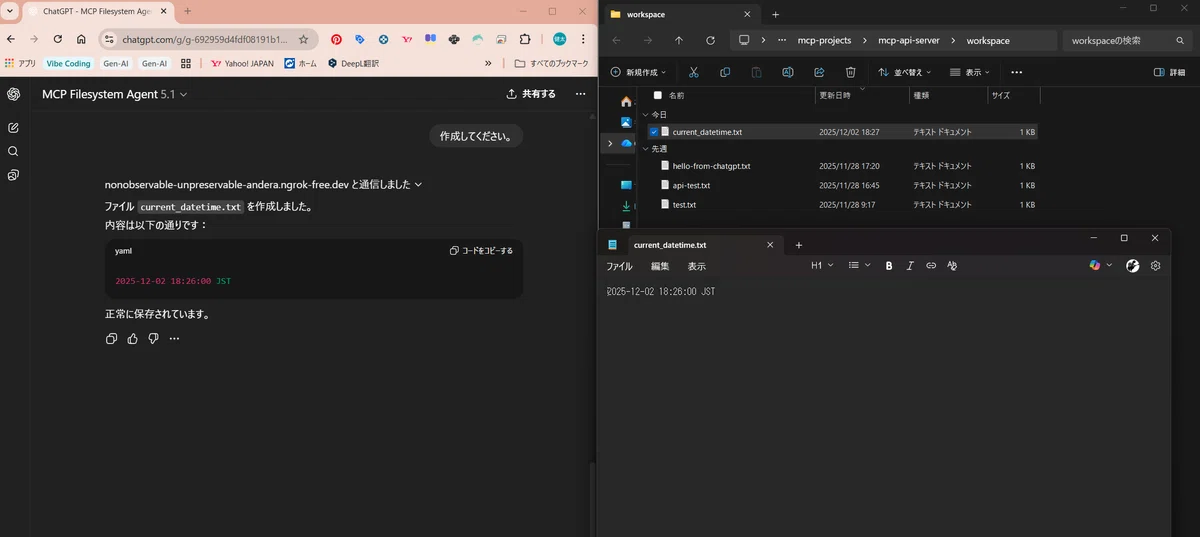Open the Chrome three-dot menu
The height and width of the screenshot is (537, 1200).
pyautogui.click(x=583, y=39)
